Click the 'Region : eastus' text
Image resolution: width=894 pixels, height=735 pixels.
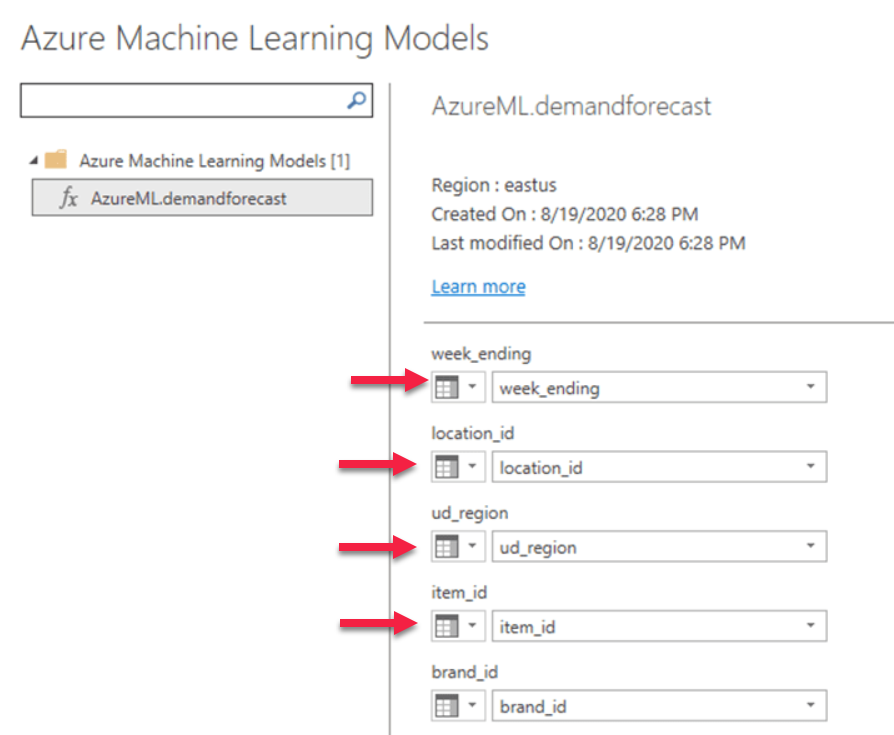[494, 185]
